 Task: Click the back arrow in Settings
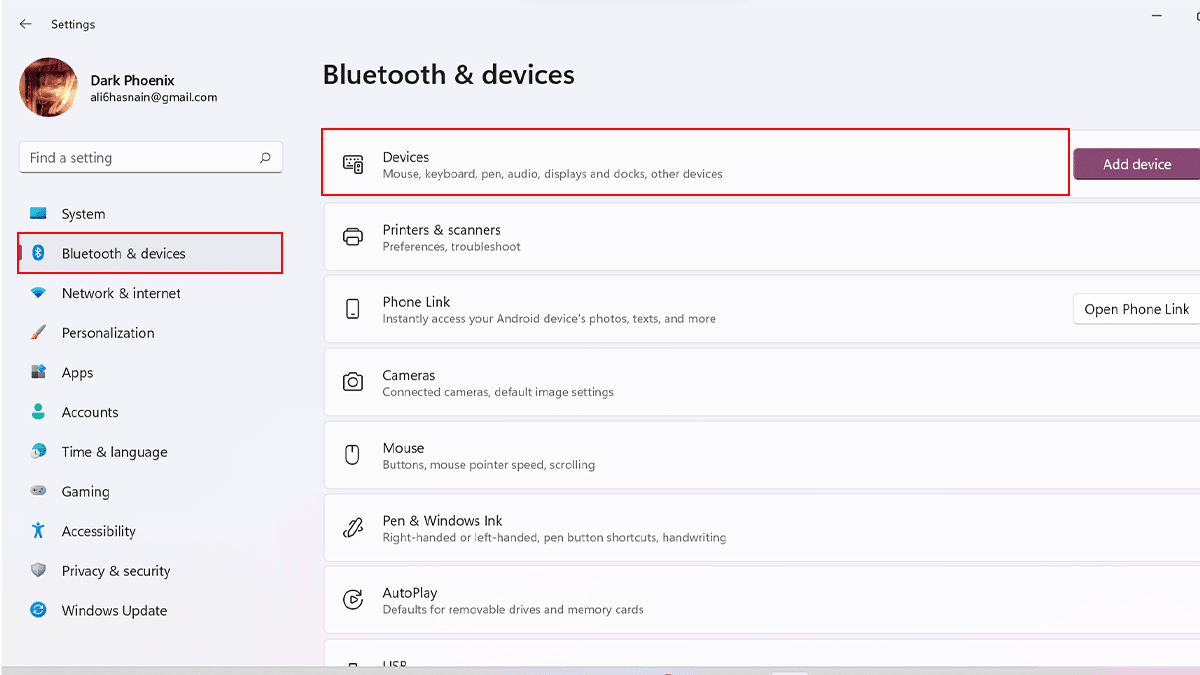[x=25, y=24]
